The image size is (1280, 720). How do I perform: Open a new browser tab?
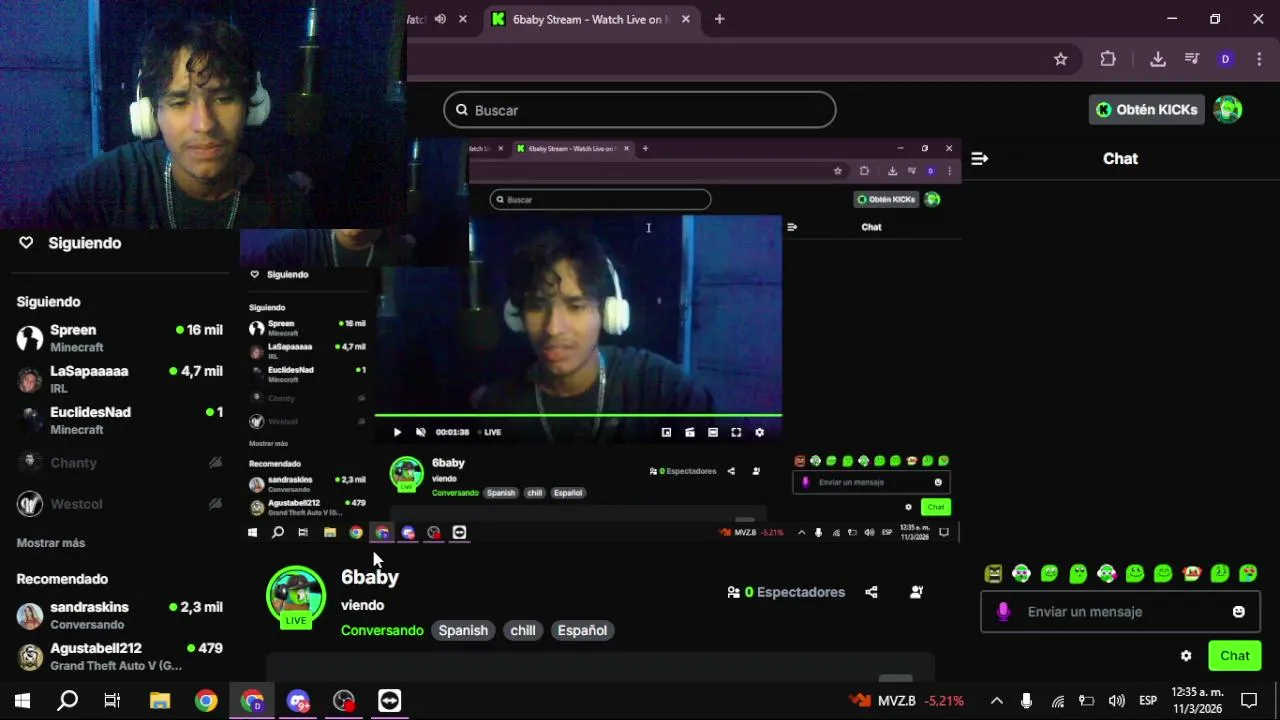[719, 19]
